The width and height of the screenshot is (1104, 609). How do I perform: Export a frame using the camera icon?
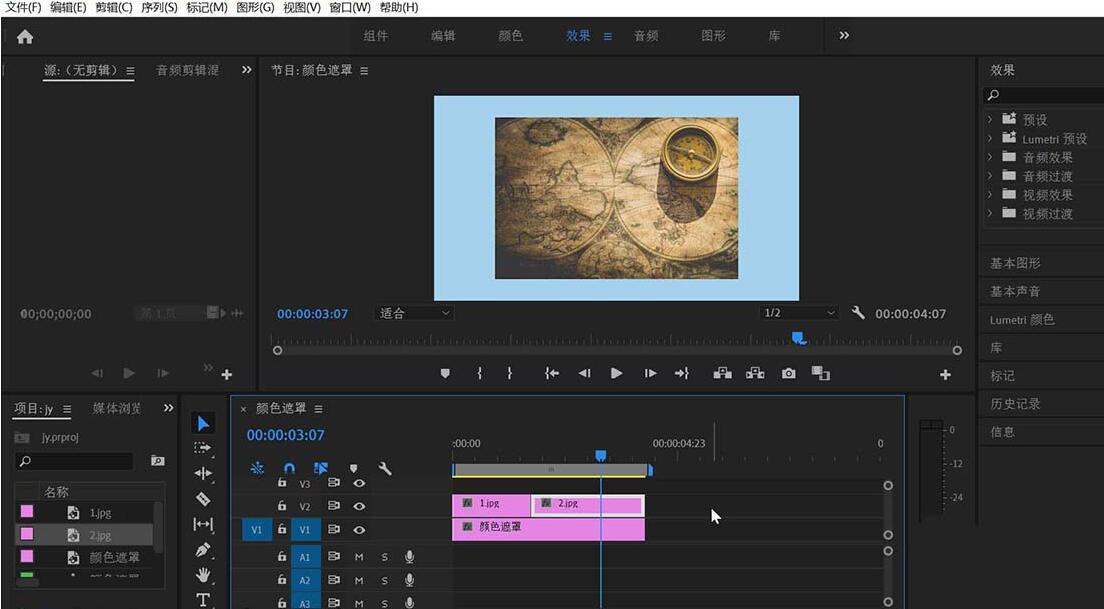tap(788, 372)
